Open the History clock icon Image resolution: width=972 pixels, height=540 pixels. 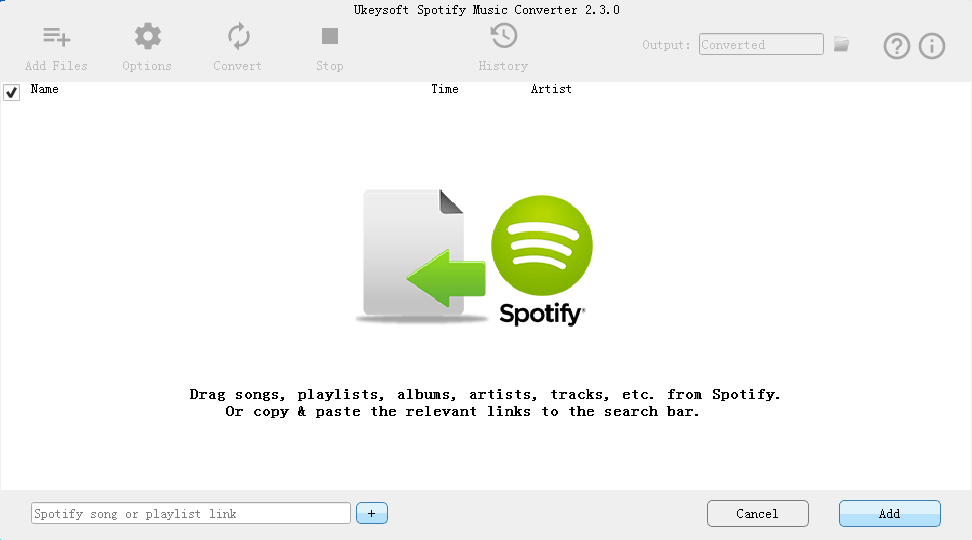(x=503, y=36)
